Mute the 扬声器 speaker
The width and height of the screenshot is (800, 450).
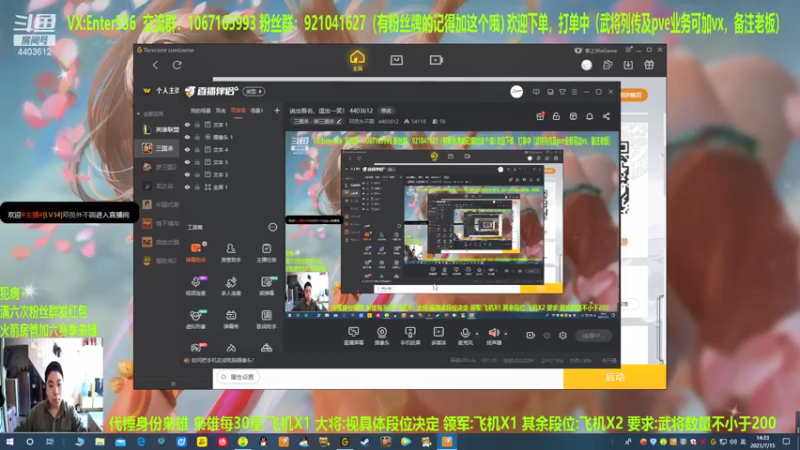point(494,336)
